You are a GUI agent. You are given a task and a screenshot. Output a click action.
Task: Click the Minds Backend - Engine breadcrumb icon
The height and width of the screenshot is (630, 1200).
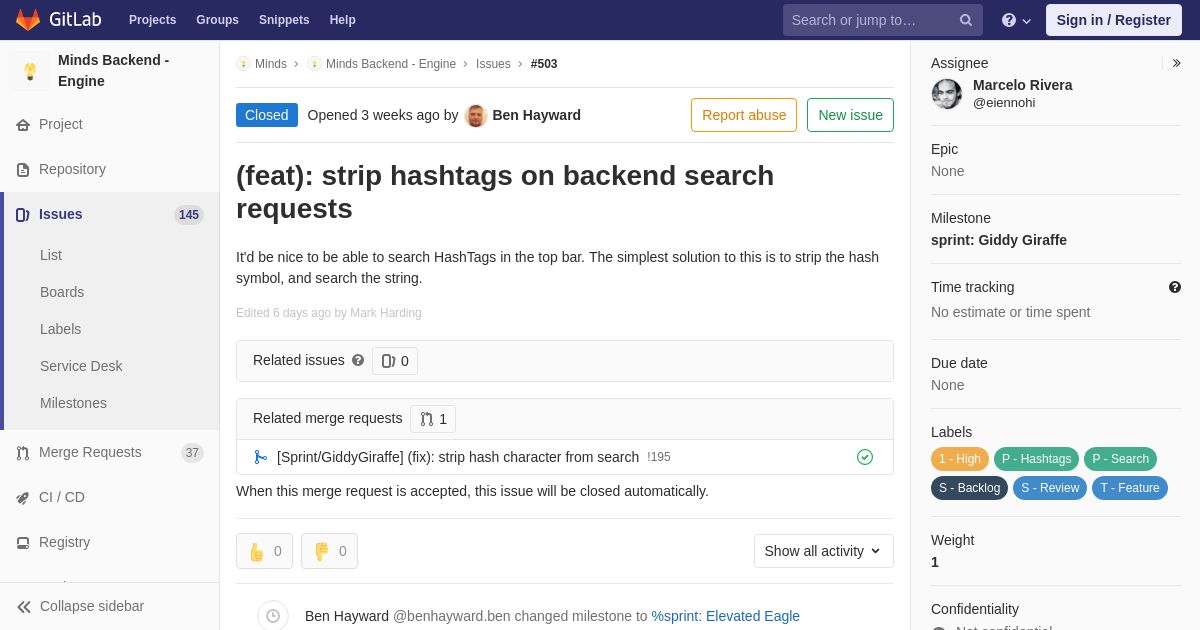pyautogui.click(x=314, y=64)
